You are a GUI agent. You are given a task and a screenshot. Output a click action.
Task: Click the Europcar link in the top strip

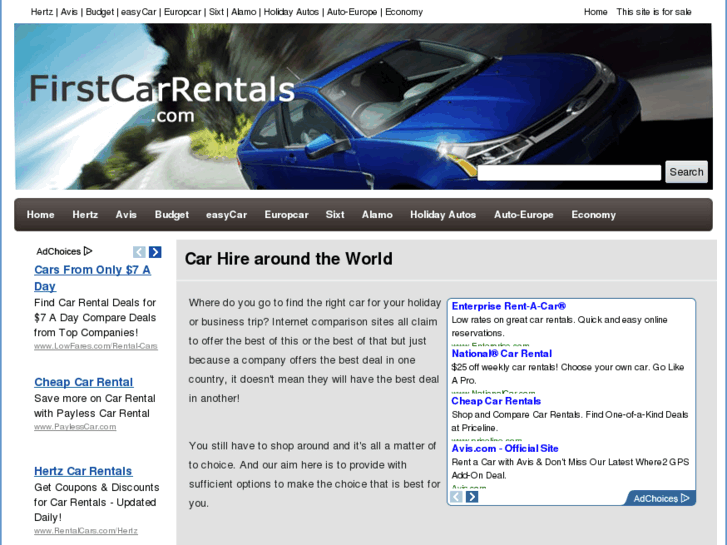click(x=182, y=12)
